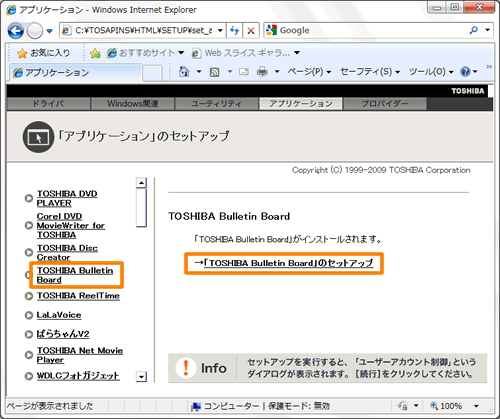Expand the address bar dropdown arrow

[x=220, y=31]
